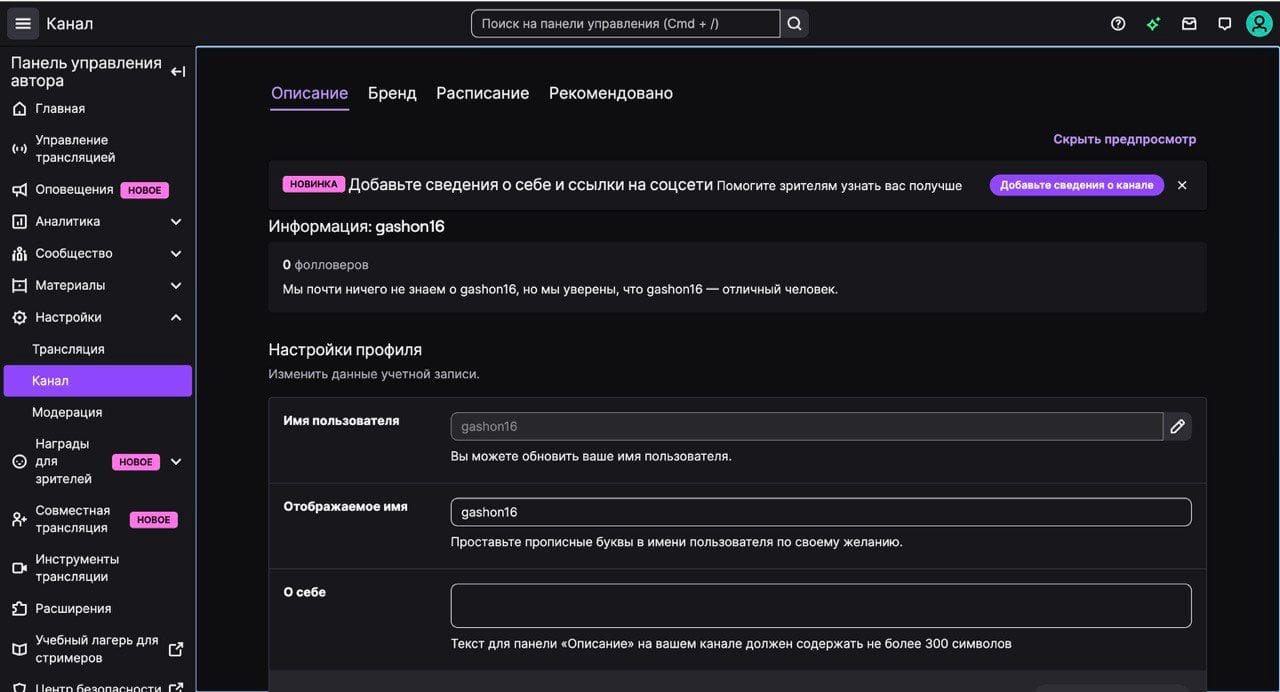1280x692 pixels.
Task: Click the О себе text field
Action: point(820,605)
